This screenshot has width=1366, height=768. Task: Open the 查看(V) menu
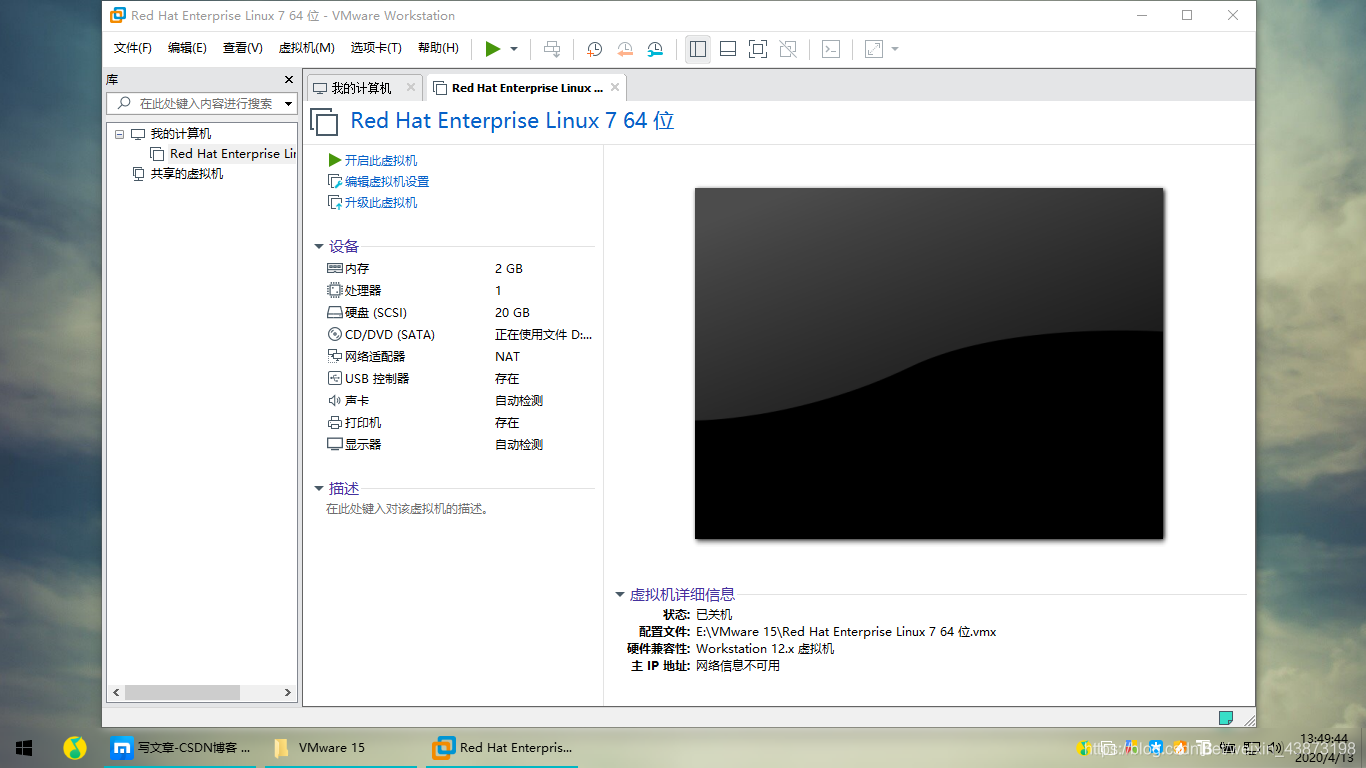pos(242,48)
